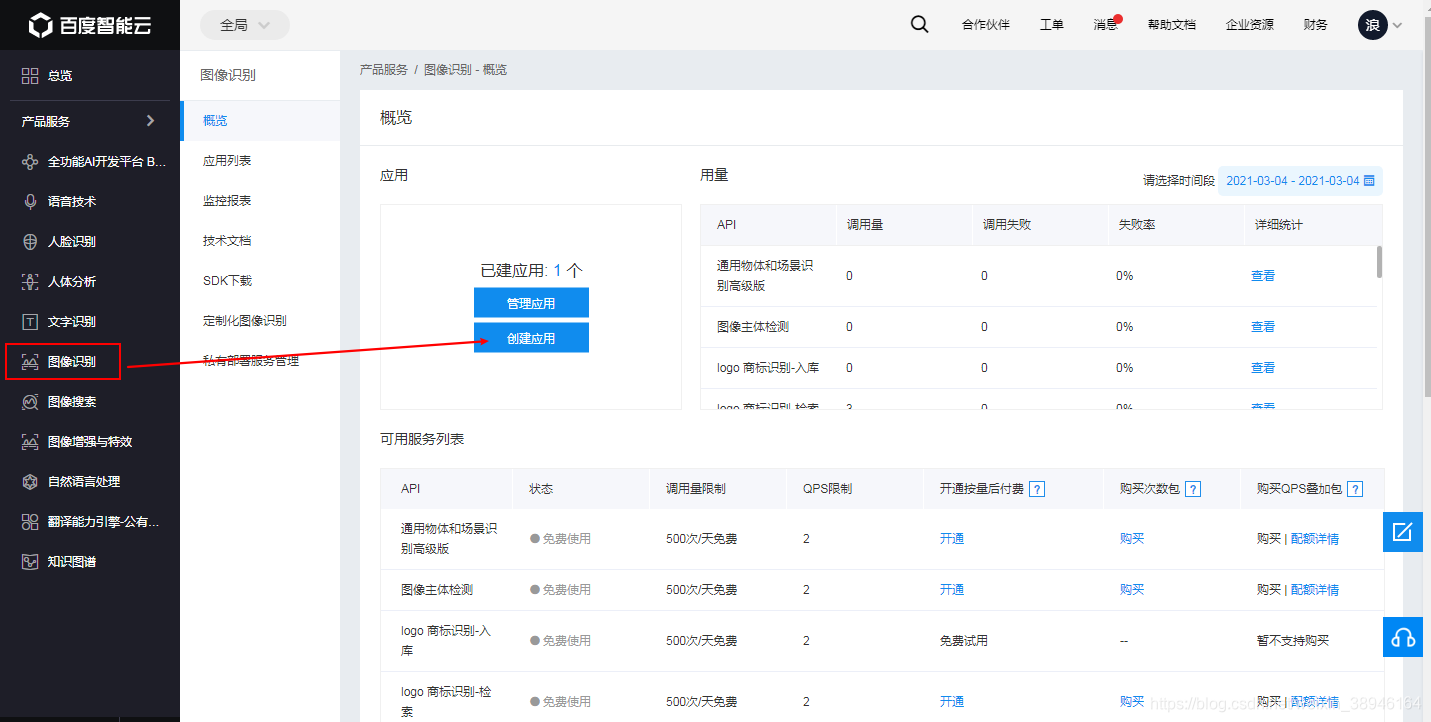Screen dimensions: 1431x722
Task: Click the 图像识别 panel title
Action: (228, 75)
